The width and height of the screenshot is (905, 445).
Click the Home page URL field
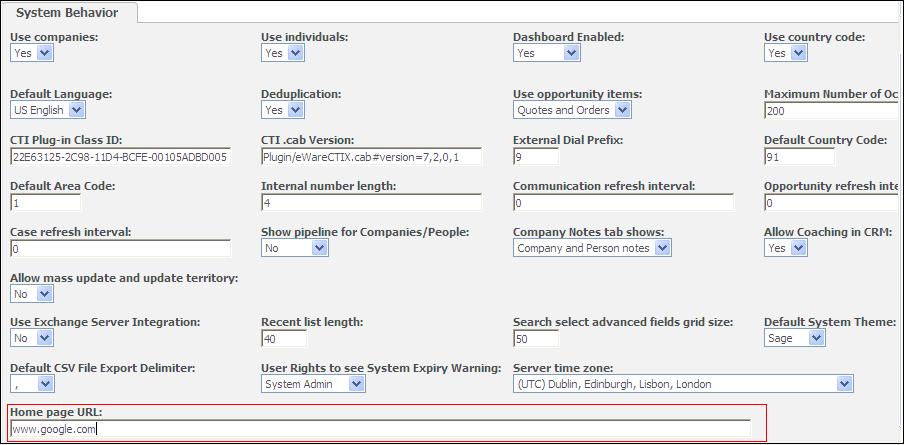[x=381, y=429]
